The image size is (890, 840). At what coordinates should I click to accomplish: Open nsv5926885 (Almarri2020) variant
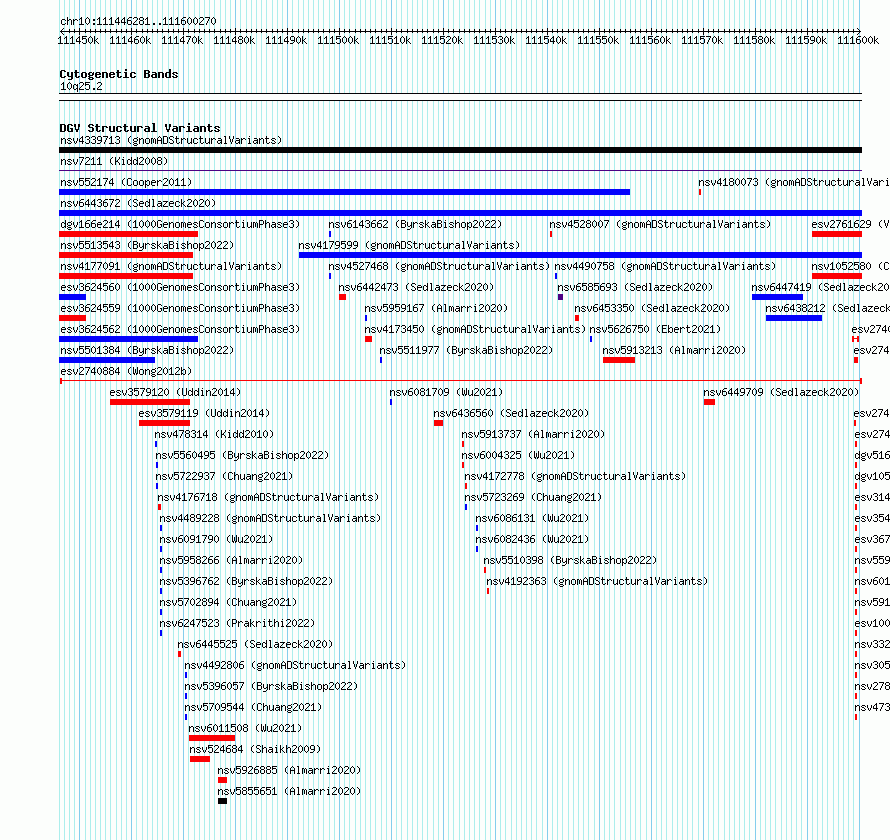coord(289,770)
